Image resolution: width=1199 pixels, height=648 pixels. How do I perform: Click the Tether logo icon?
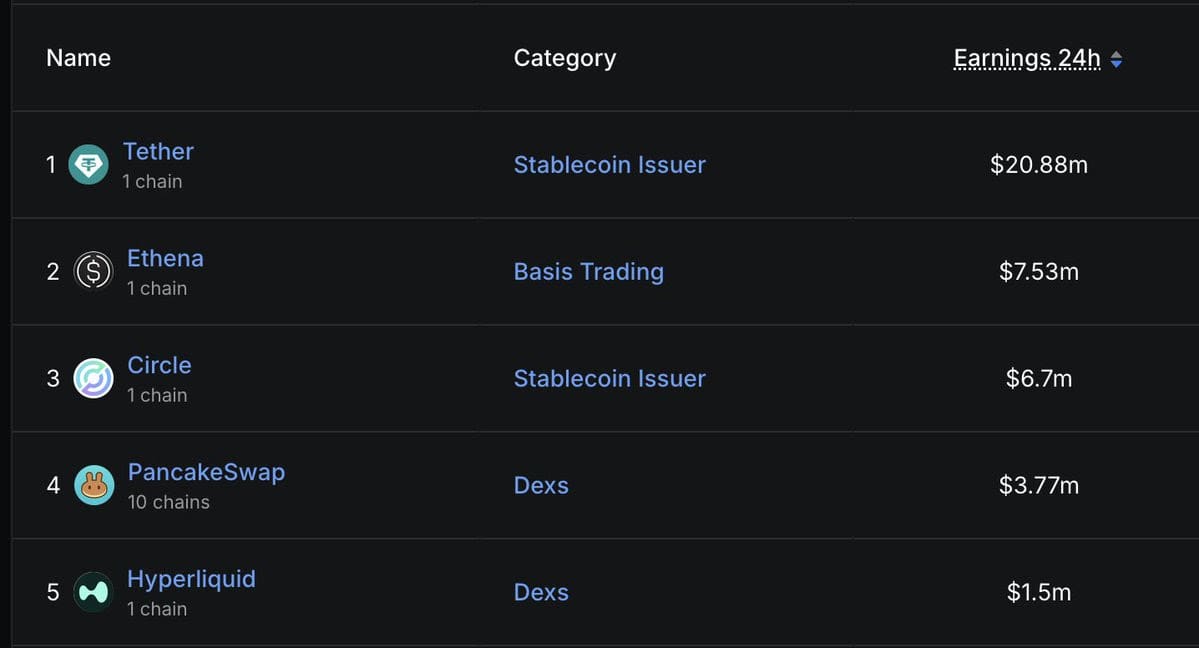pyautogui.click(x=89, y=164)
